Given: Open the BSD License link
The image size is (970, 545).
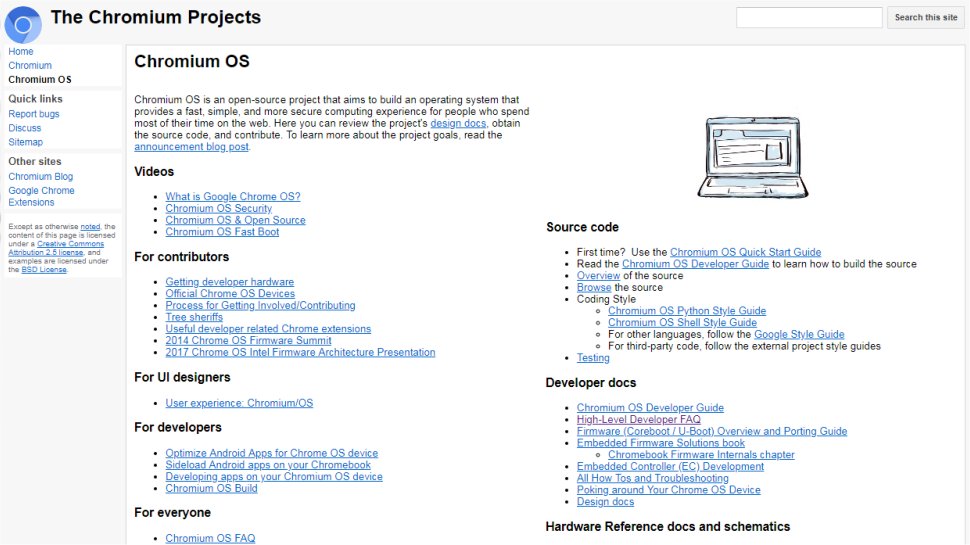Looking at the screenshot, I should coord(44,270).
